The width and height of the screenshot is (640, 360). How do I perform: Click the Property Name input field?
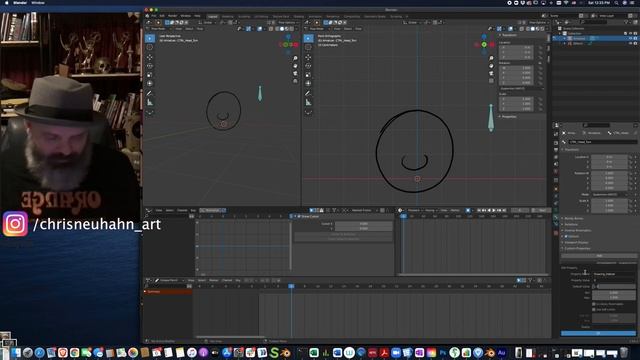pos(613,274)
